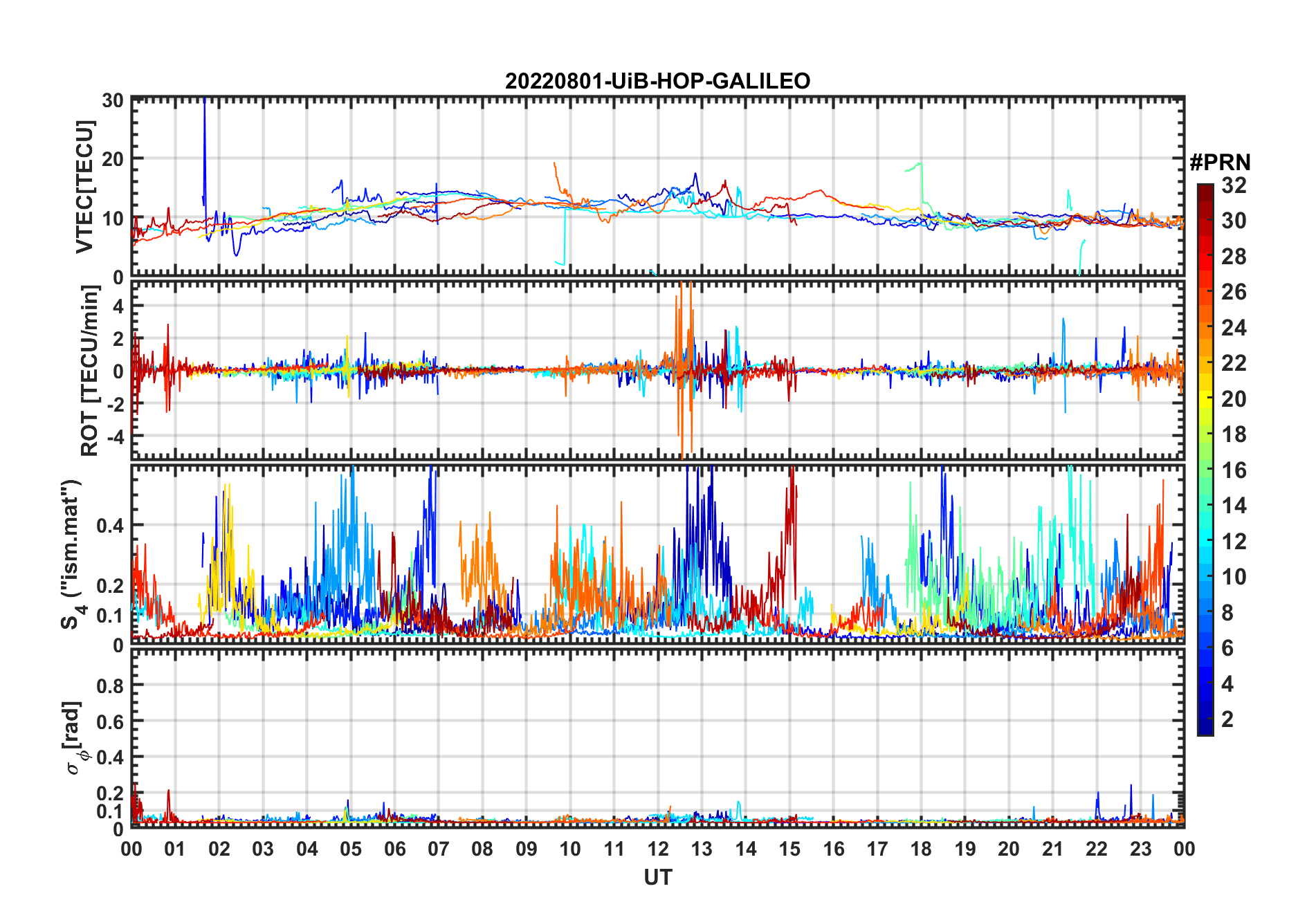Click the 23 hour tick on the x-axis
This screenshot has height=920, width=1316.
[1140, 849]
